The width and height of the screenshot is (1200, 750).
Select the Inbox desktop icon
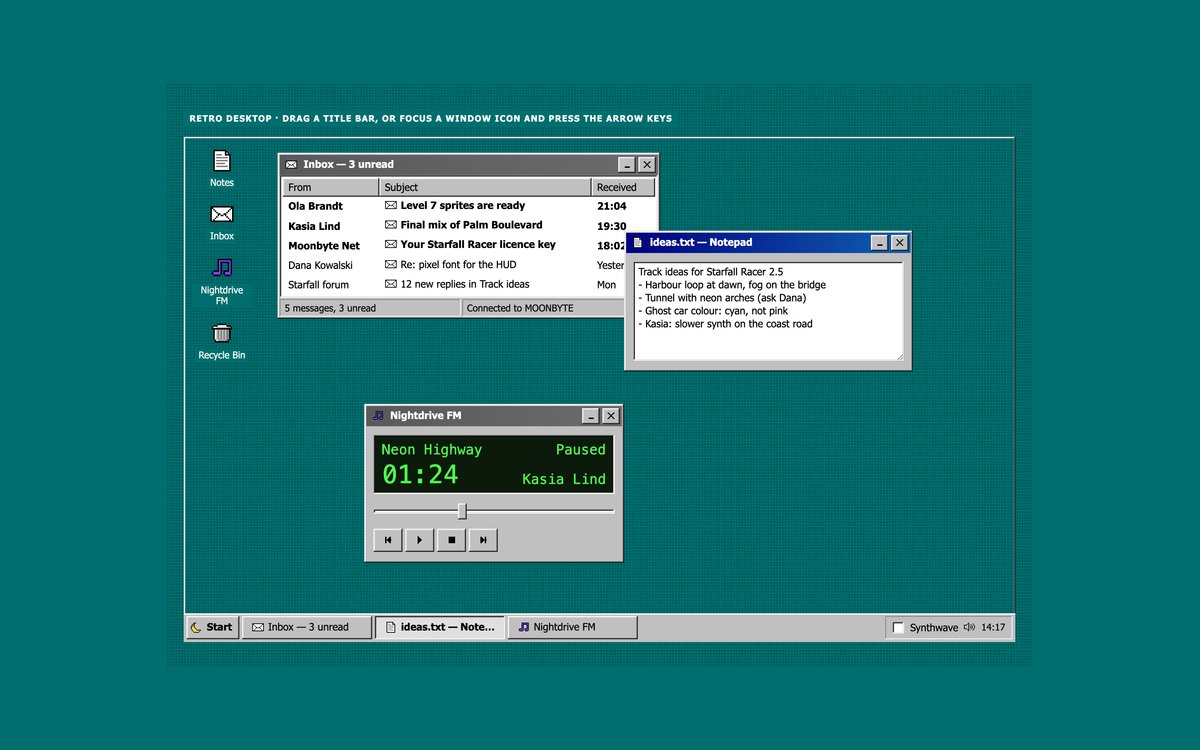222,222
